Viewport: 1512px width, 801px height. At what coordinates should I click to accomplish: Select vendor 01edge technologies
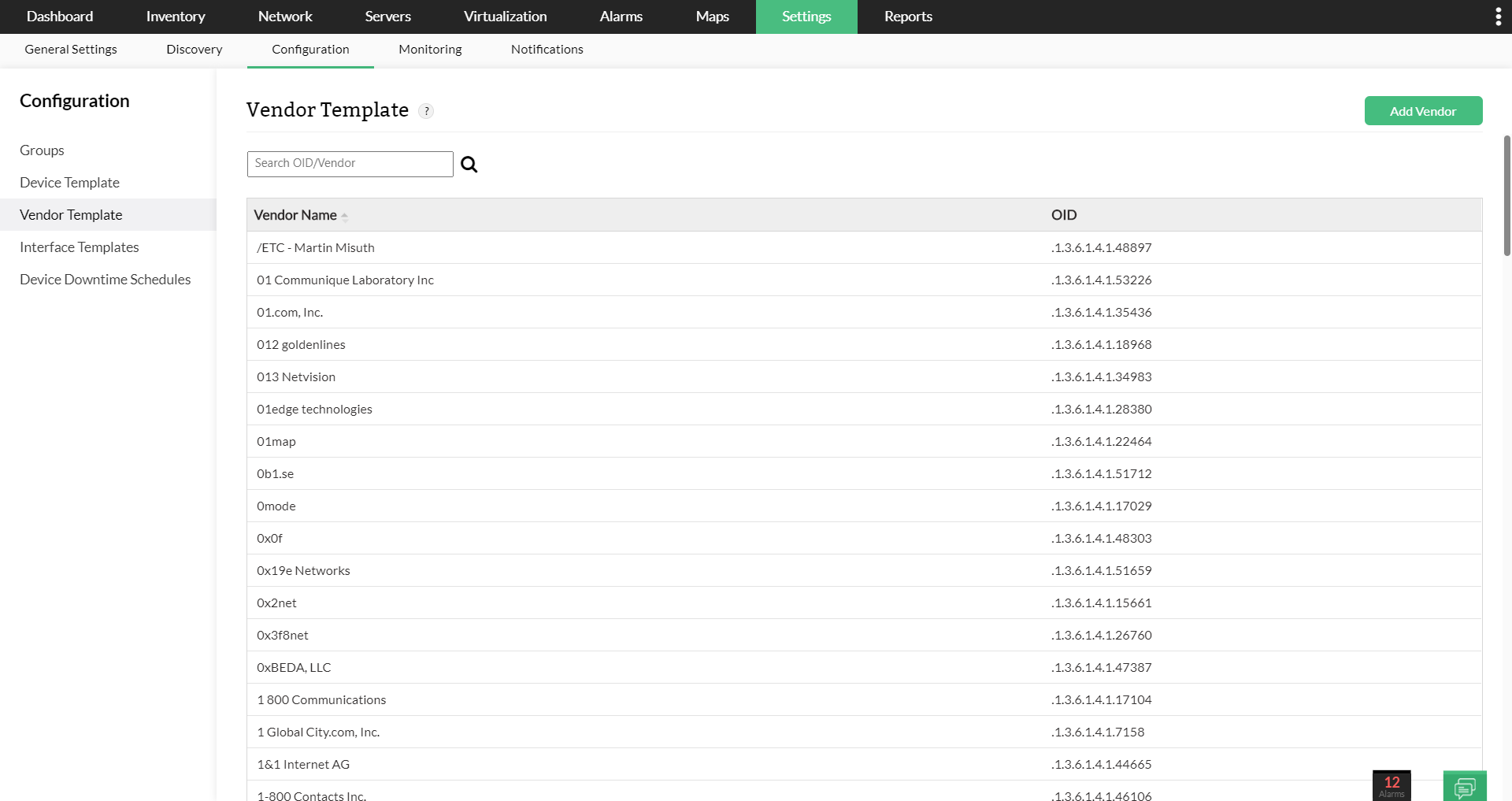(314, 410)
